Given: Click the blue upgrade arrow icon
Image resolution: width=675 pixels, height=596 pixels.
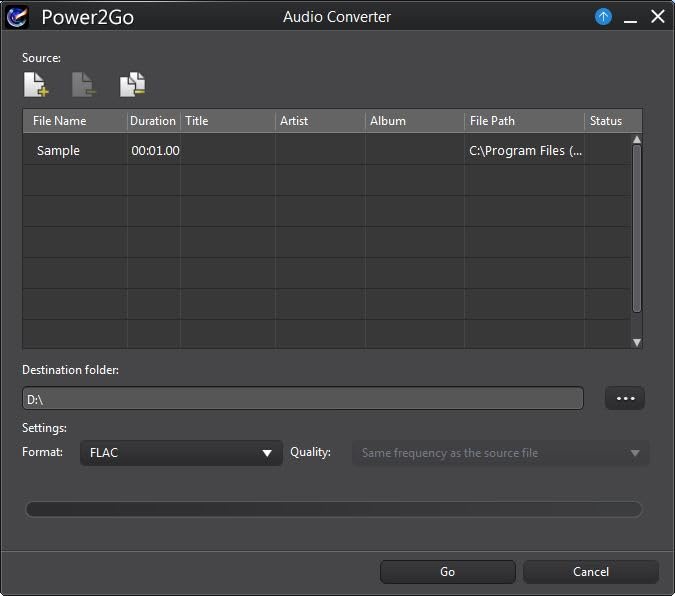Looking at the screenshot, I should (x=603, y=17).
